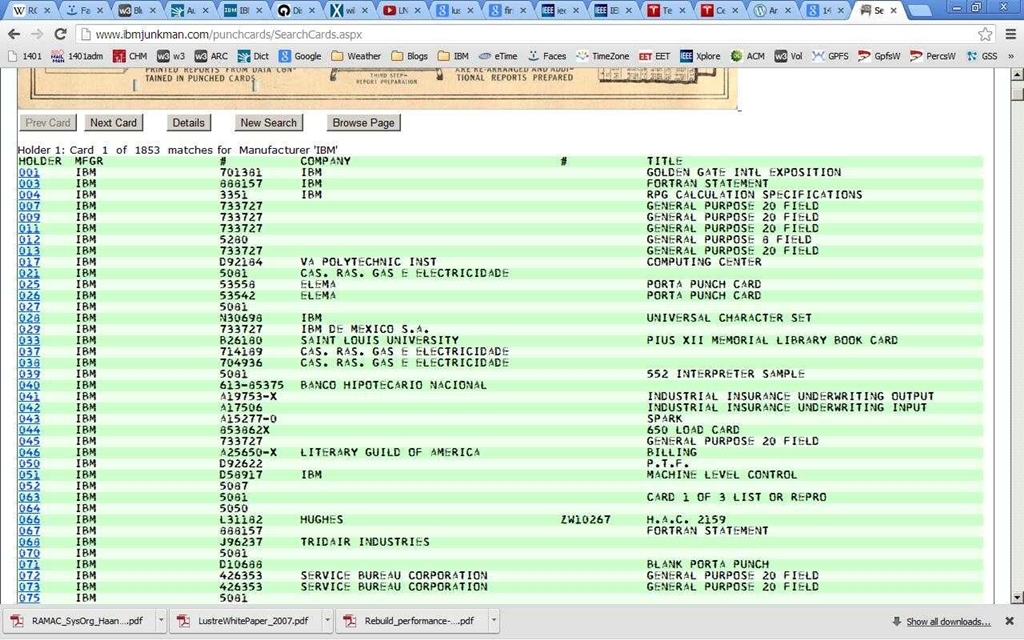Close the downloads bar
Screen dimensions: 1024x640
pos(1009,621)
